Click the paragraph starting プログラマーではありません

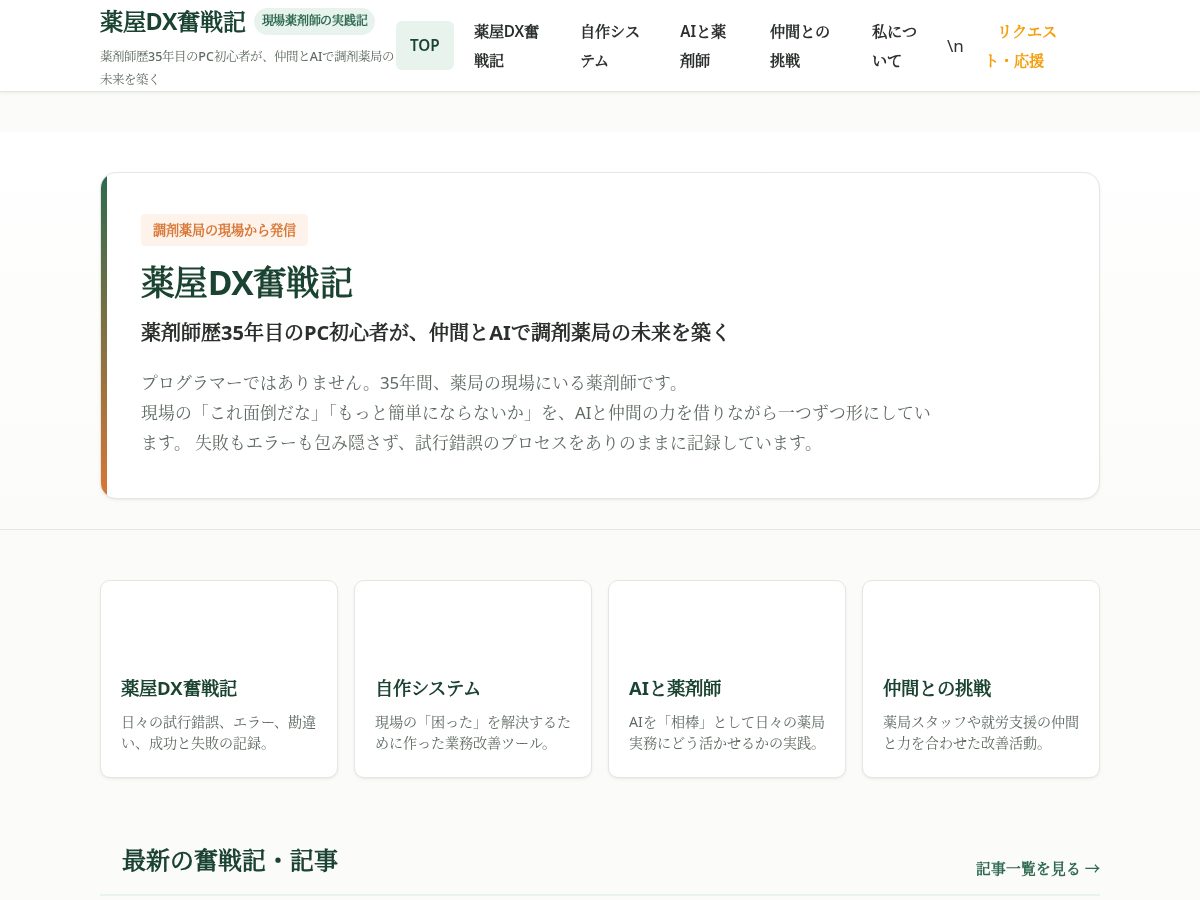click(x=536, y=412)
